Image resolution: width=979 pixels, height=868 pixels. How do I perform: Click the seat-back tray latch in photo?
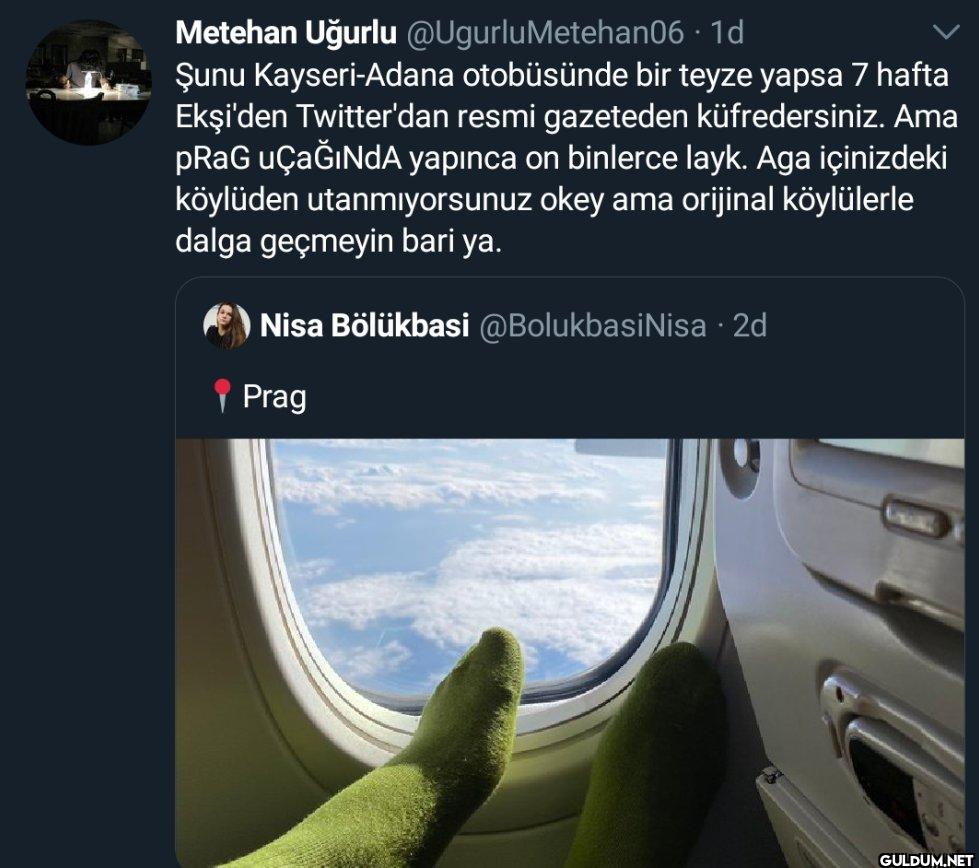point(913,518)
